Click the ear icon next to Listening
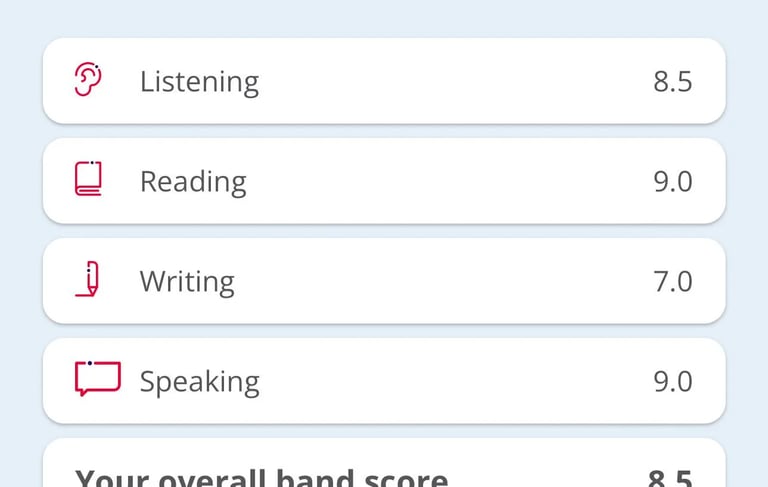The height and width of the screenshot is (487, 768). [88, 79]
